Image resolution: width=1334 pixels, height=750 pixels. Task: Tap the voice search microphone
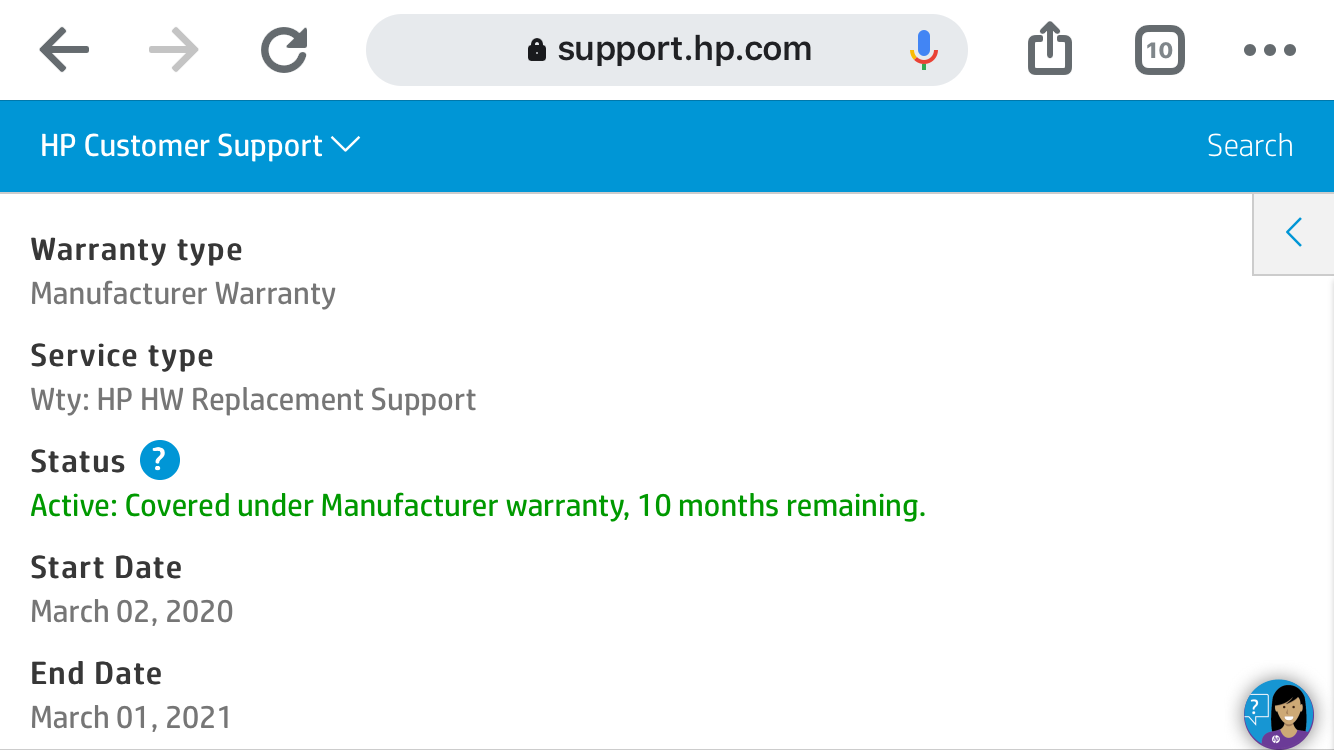click(x=923, y=50)
